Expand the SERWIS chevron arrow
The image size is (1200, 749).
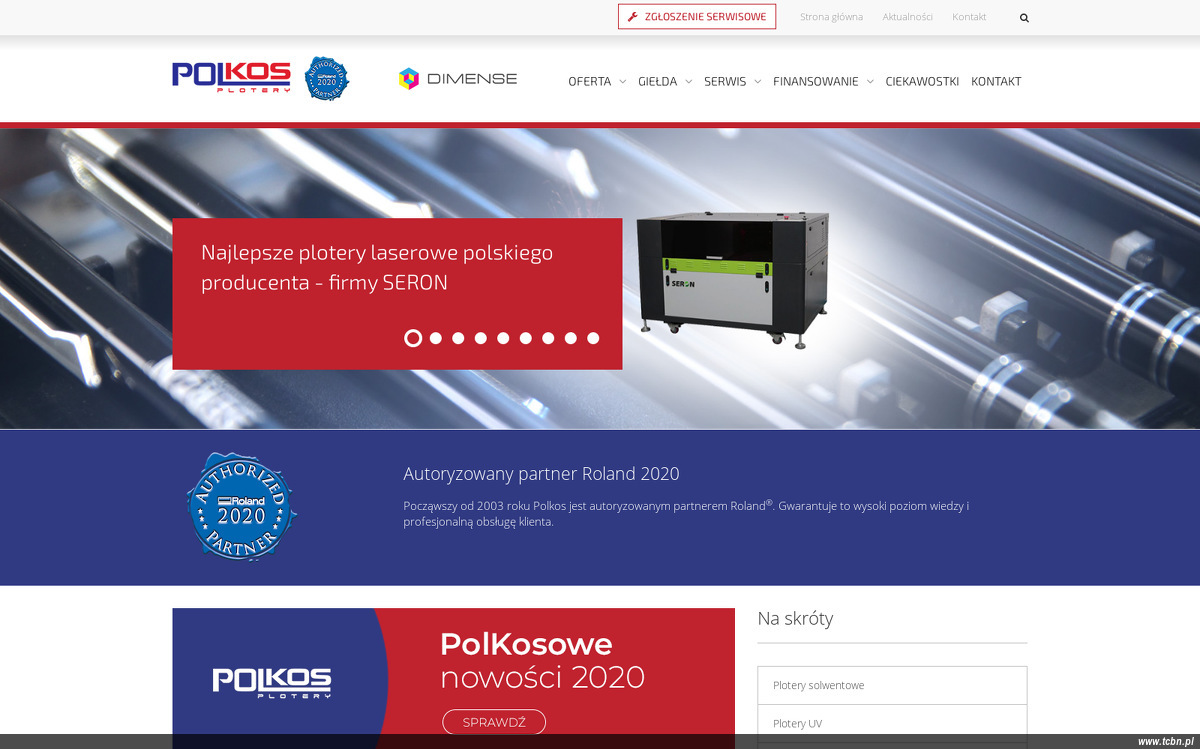[x=757, y=82]
